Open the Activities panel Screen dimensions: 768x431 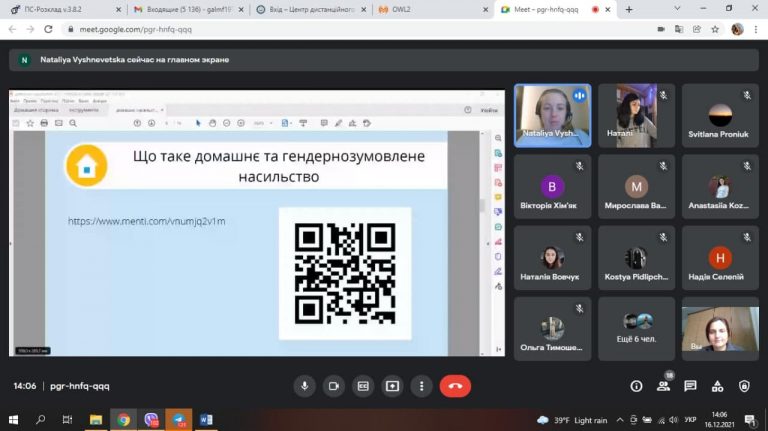(x=717, y=386)
